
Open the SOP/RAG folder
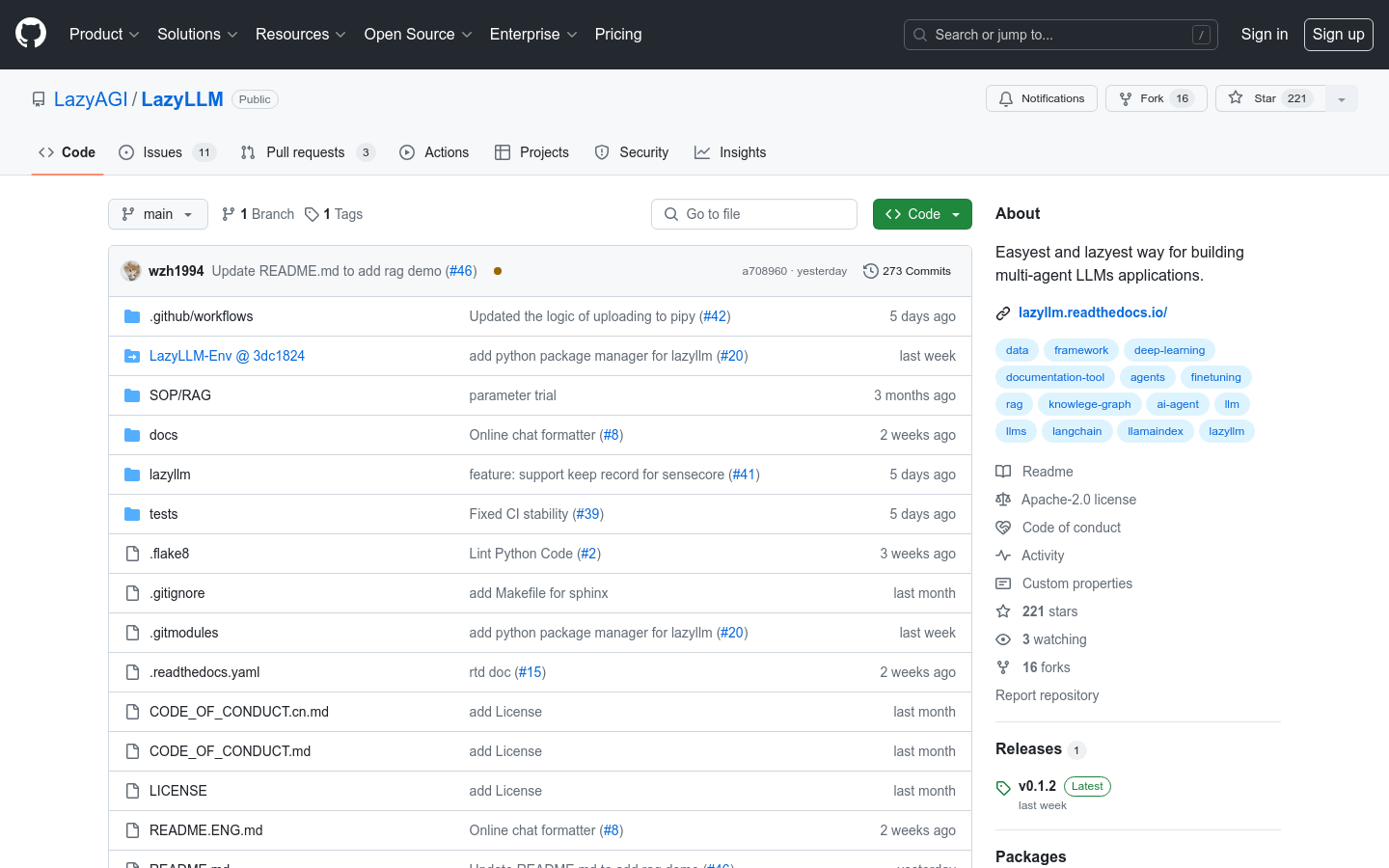(180, 395)
